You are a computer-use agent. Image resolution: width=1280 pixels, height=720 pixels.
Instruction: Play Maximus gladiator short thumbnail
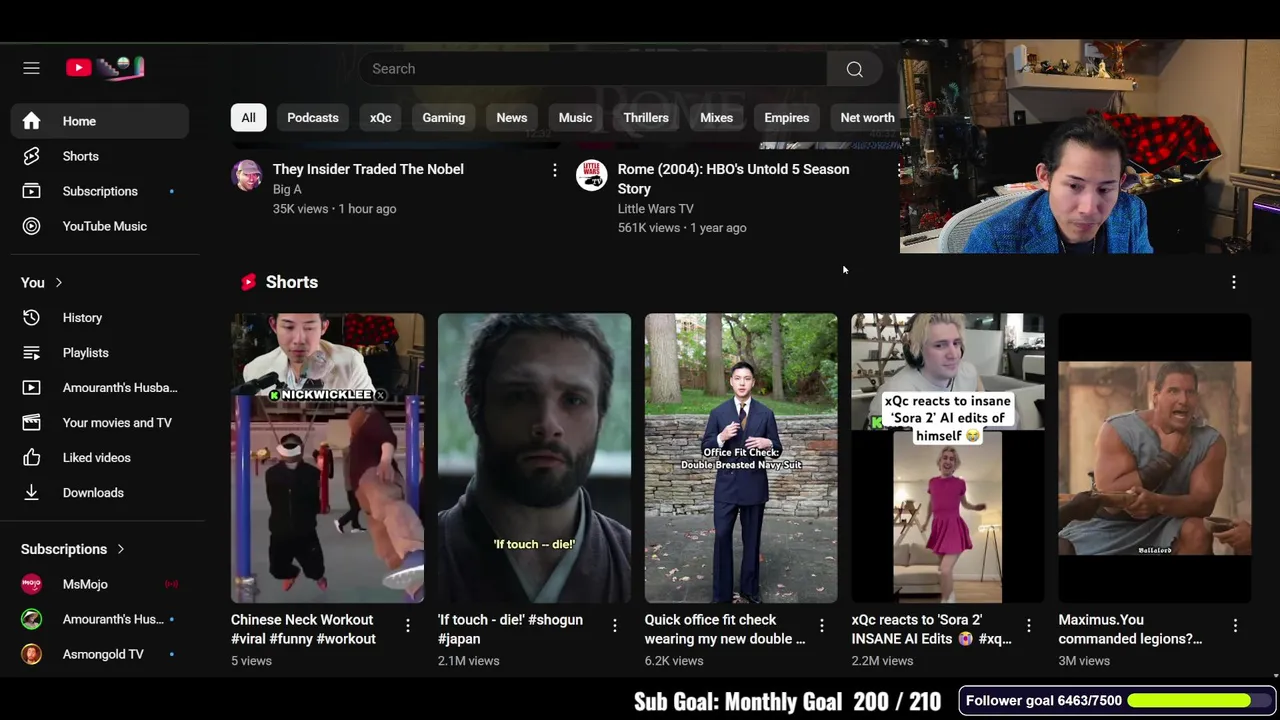click(x=1155, y=458)
